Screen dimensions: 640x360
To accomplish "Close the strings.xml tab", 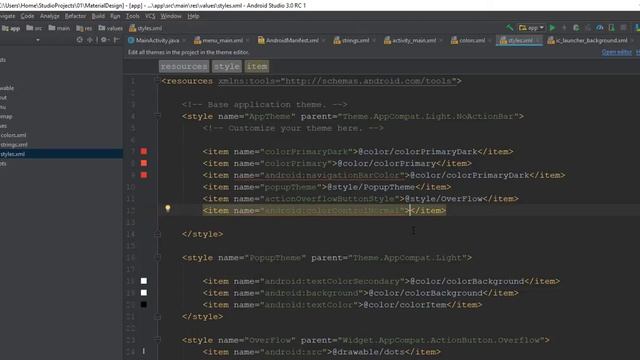I will pos(374,40).
